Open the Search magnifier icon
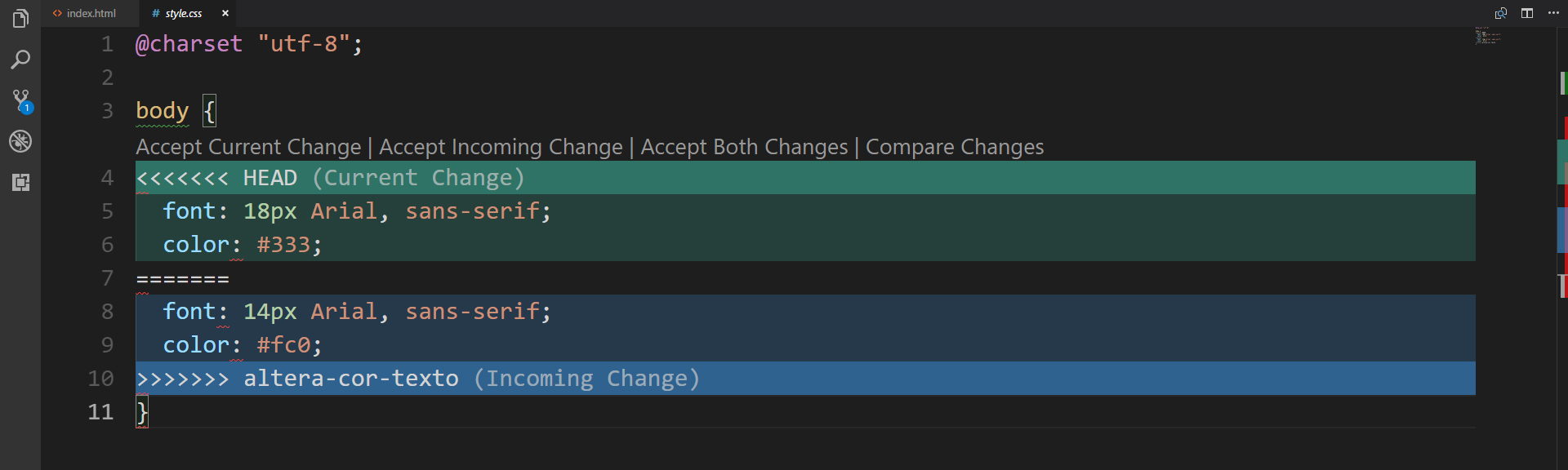 coord(20,60)
